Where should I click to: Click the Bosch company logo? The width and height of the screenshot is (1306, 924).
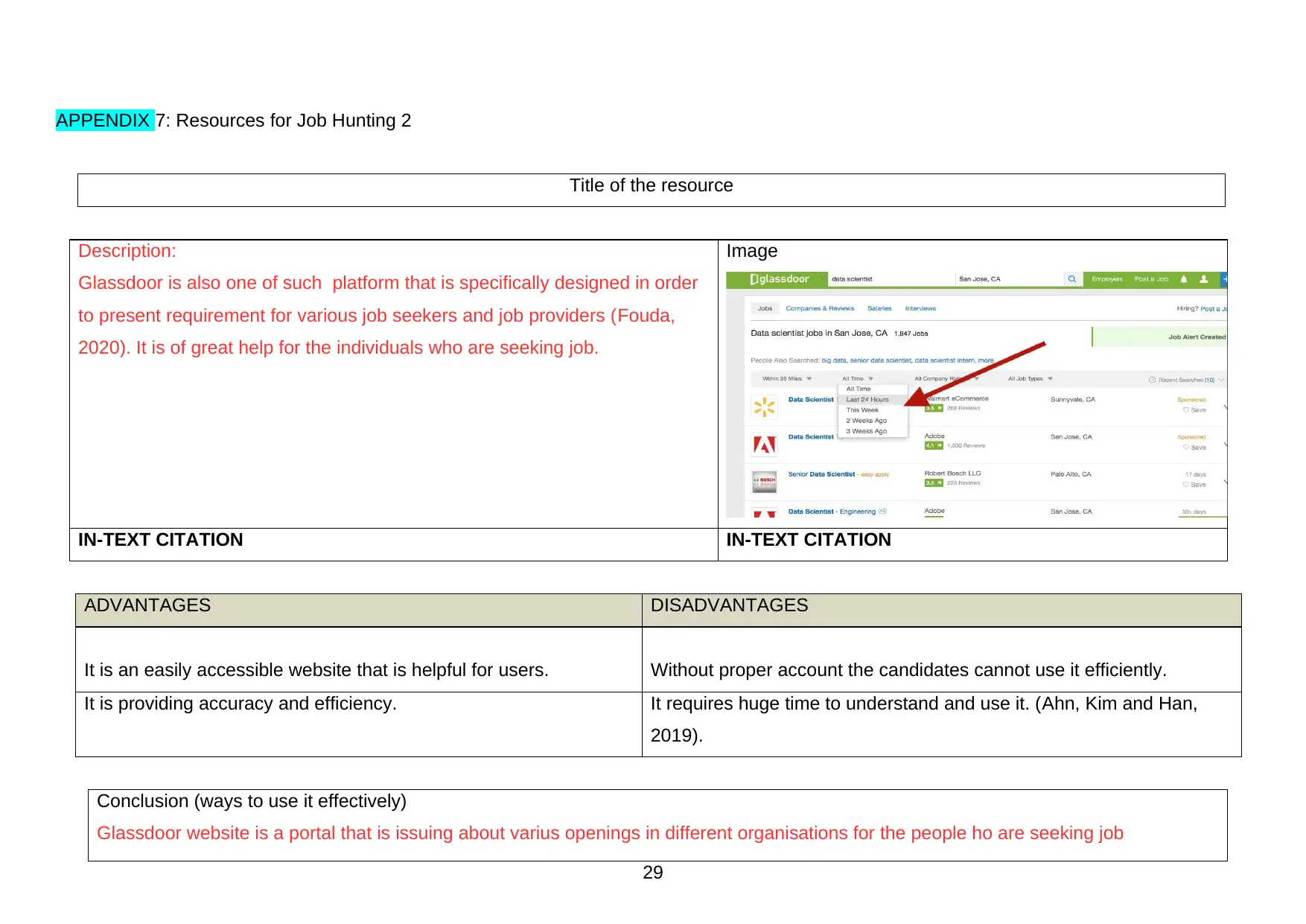click(x=765, y=482)
